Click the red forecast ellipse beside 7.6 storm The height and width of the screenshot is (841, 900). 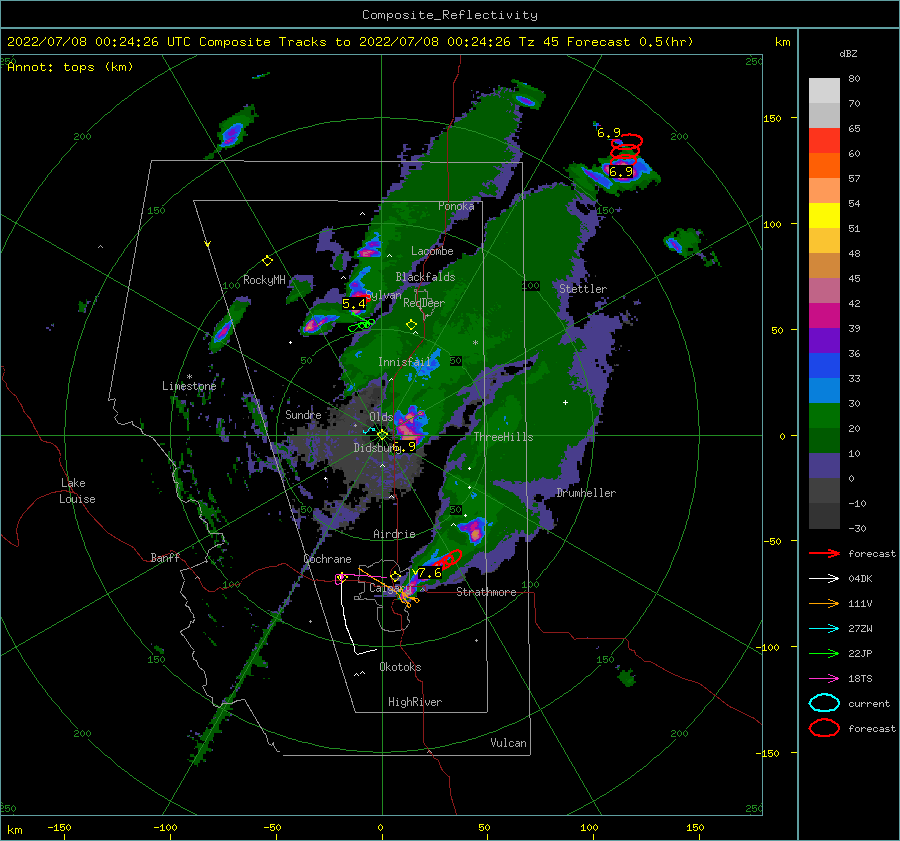pyautogui.click(x=451, y=559)
